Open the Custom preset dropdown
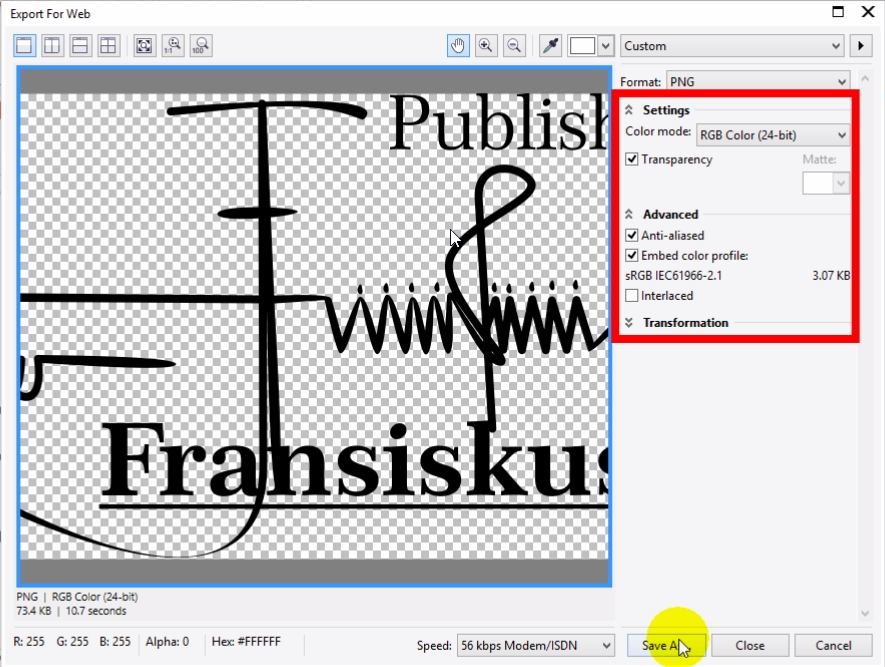Image resolution: width=885 pixels, height=667 pixels. point(732,46)
